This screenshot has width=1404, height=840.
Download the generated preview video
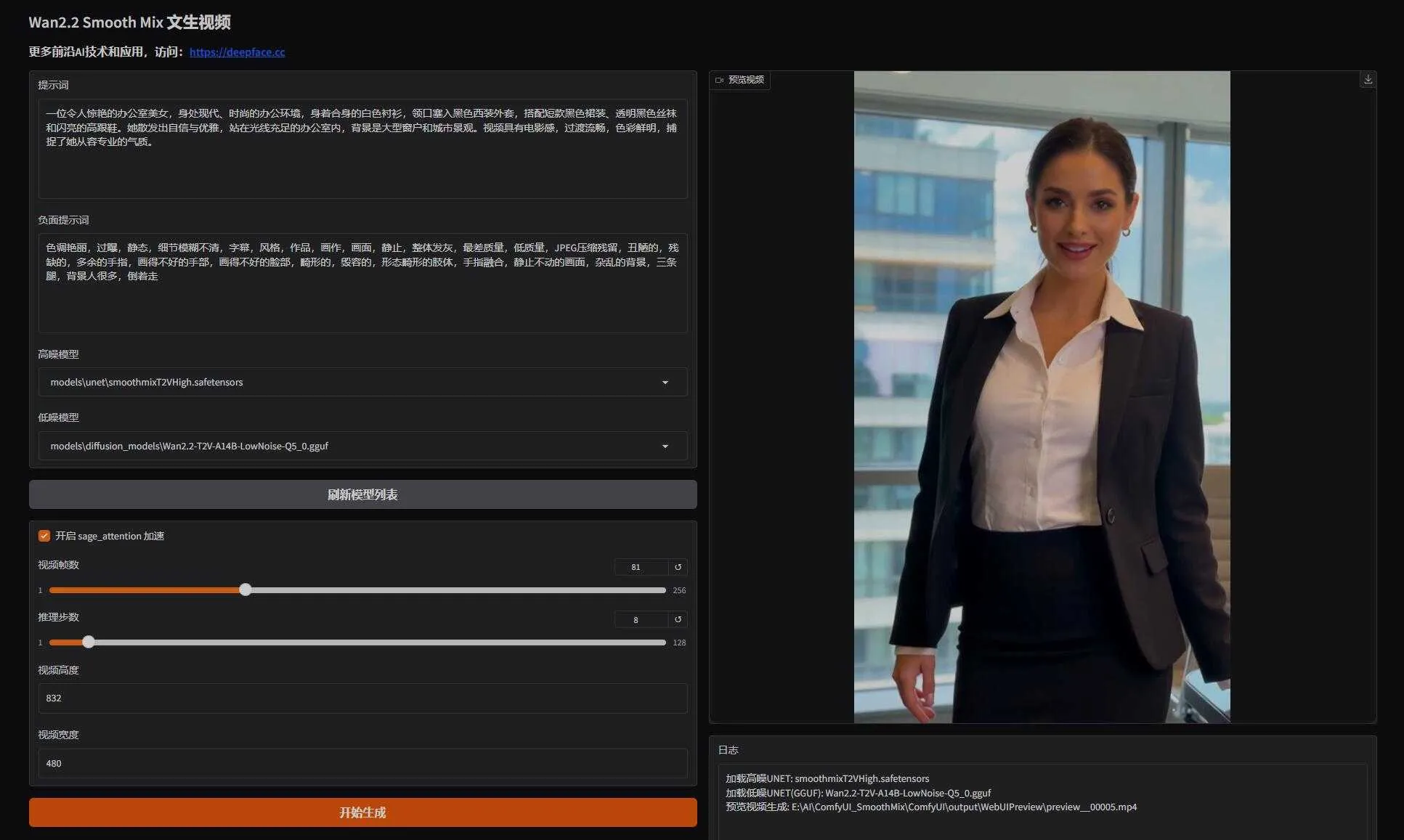coord(1368,80)
